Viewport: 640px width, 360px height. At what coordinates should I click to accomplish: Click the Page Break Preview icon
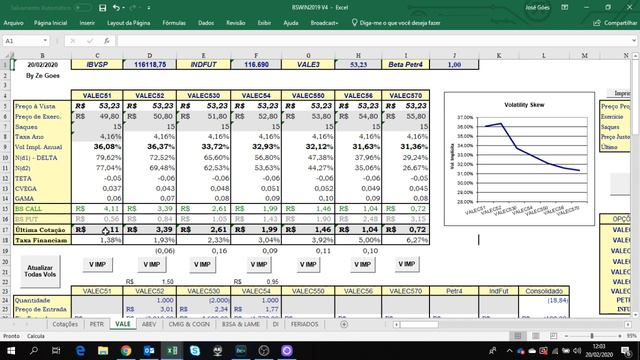pyautogui.click(x=553, y=336)
